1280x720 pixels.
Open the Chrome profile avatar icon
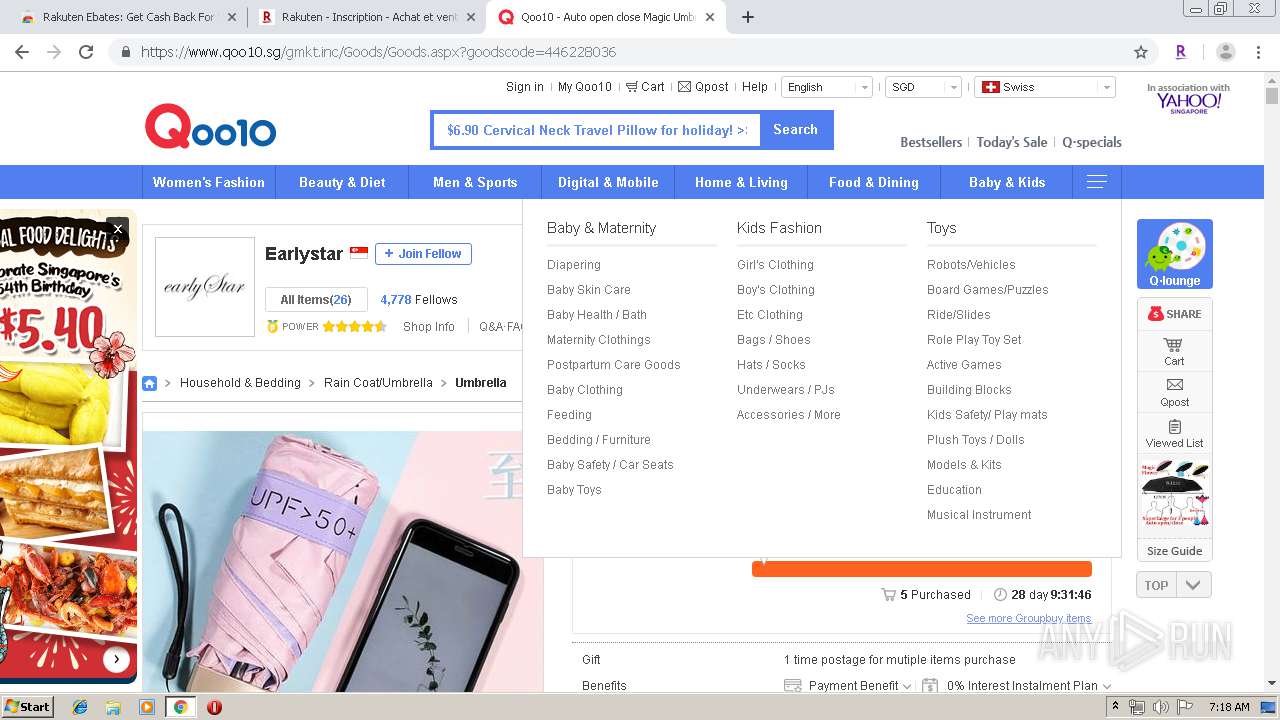(x=1225, y=52)
